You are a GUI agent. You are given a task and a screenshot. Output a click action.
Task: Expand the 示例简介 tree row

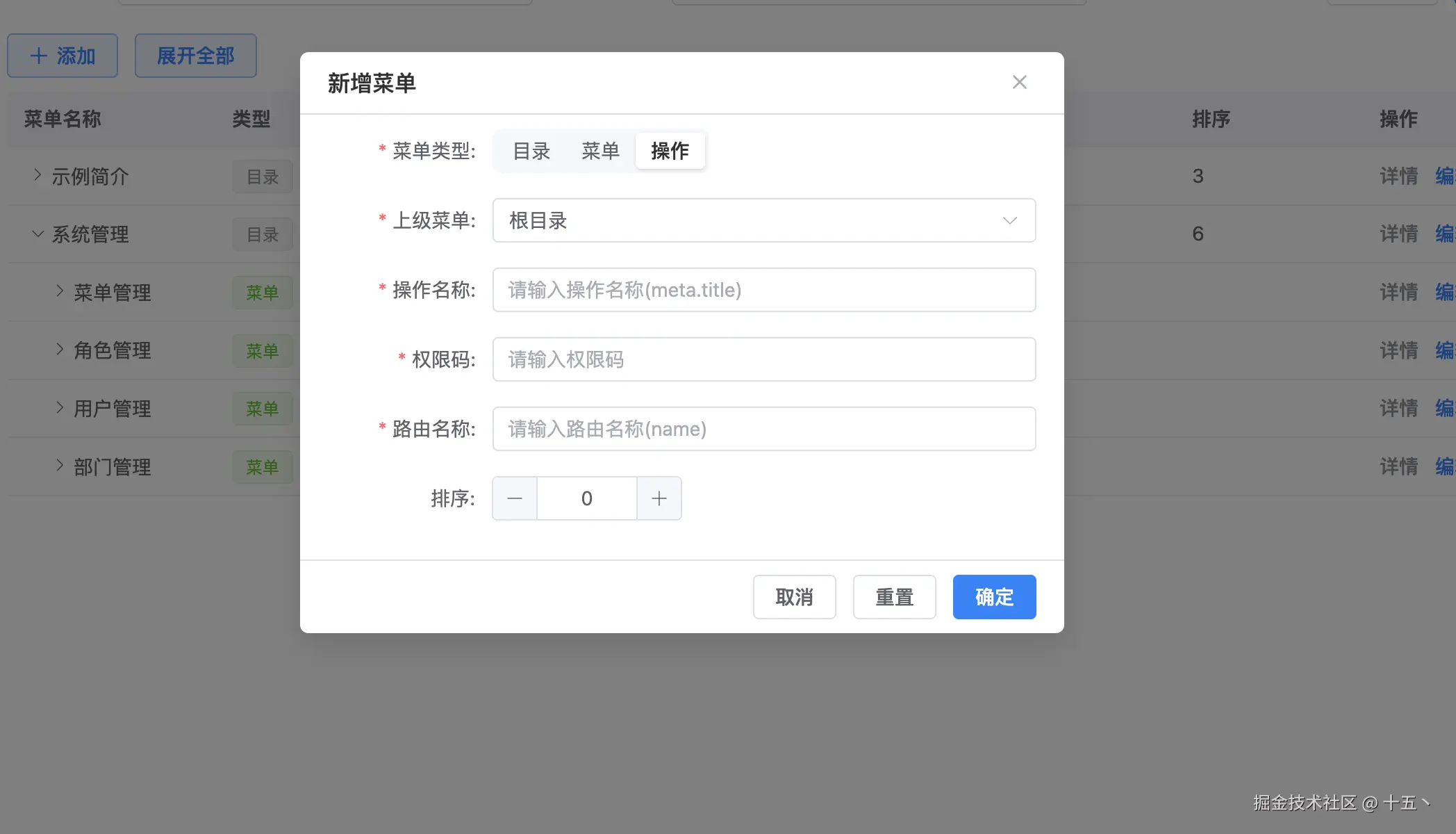(x=38, y=175)
